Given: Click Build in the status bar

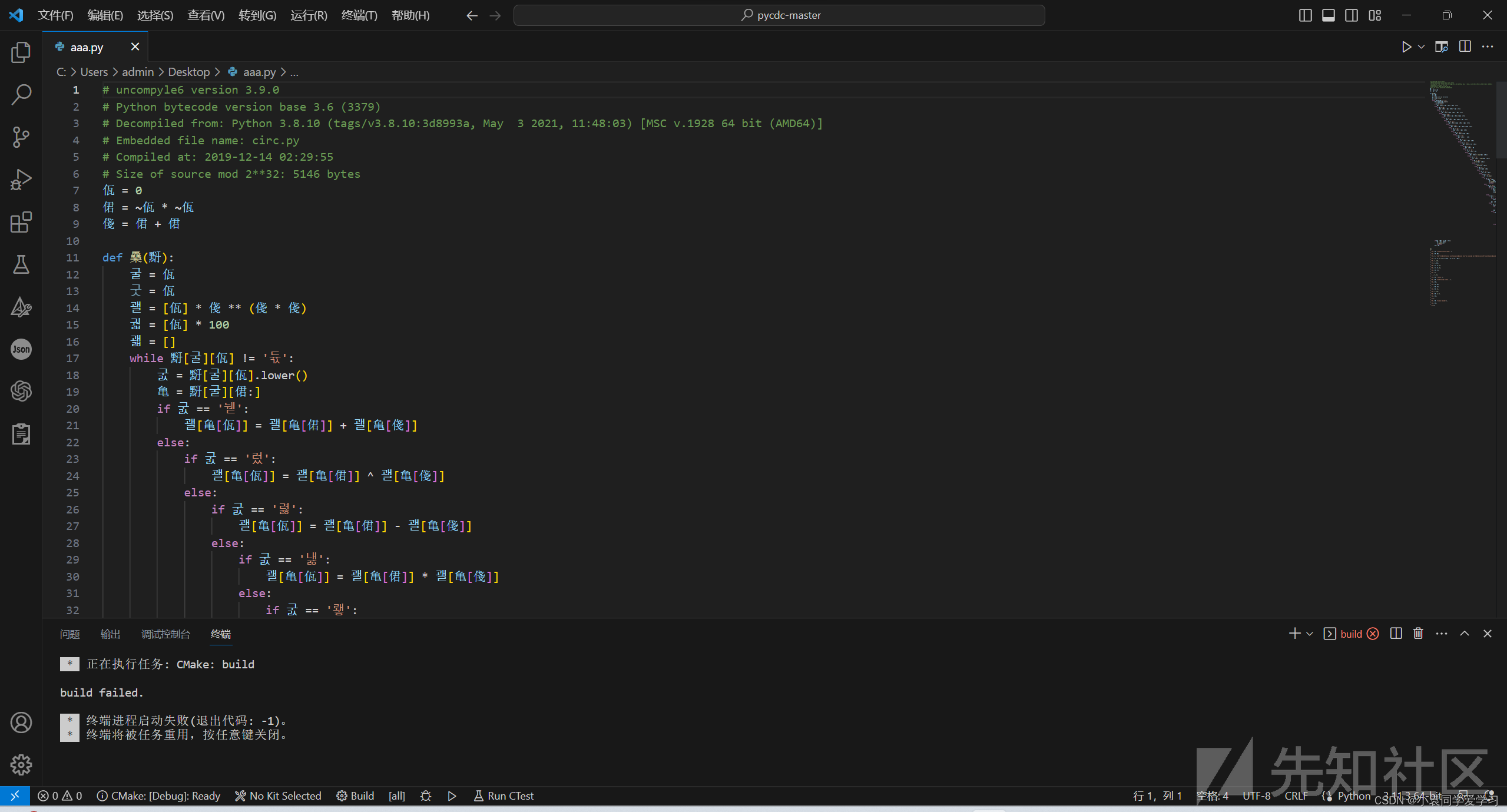Looking at the screenshot, I should [355, 796].
